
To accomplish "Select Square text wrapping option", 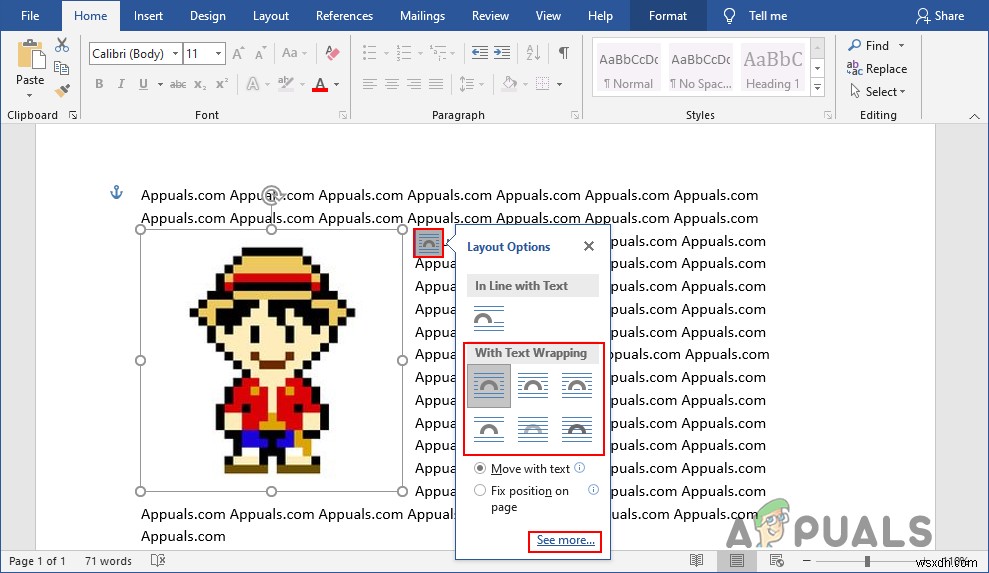I will (x=489, y=385).
